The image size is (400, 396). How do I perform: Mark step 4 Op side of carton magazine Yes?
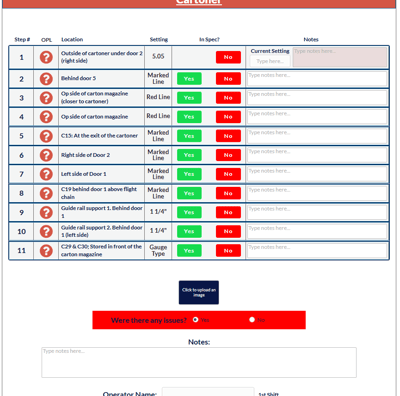point(189,117)
